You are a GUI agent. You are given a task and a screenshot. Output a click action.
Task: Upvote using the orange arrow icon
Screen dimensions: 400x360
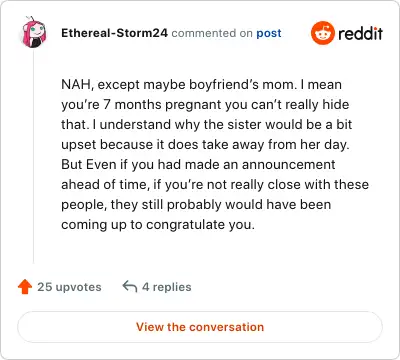pyautogui.click(x=25, y=287)
